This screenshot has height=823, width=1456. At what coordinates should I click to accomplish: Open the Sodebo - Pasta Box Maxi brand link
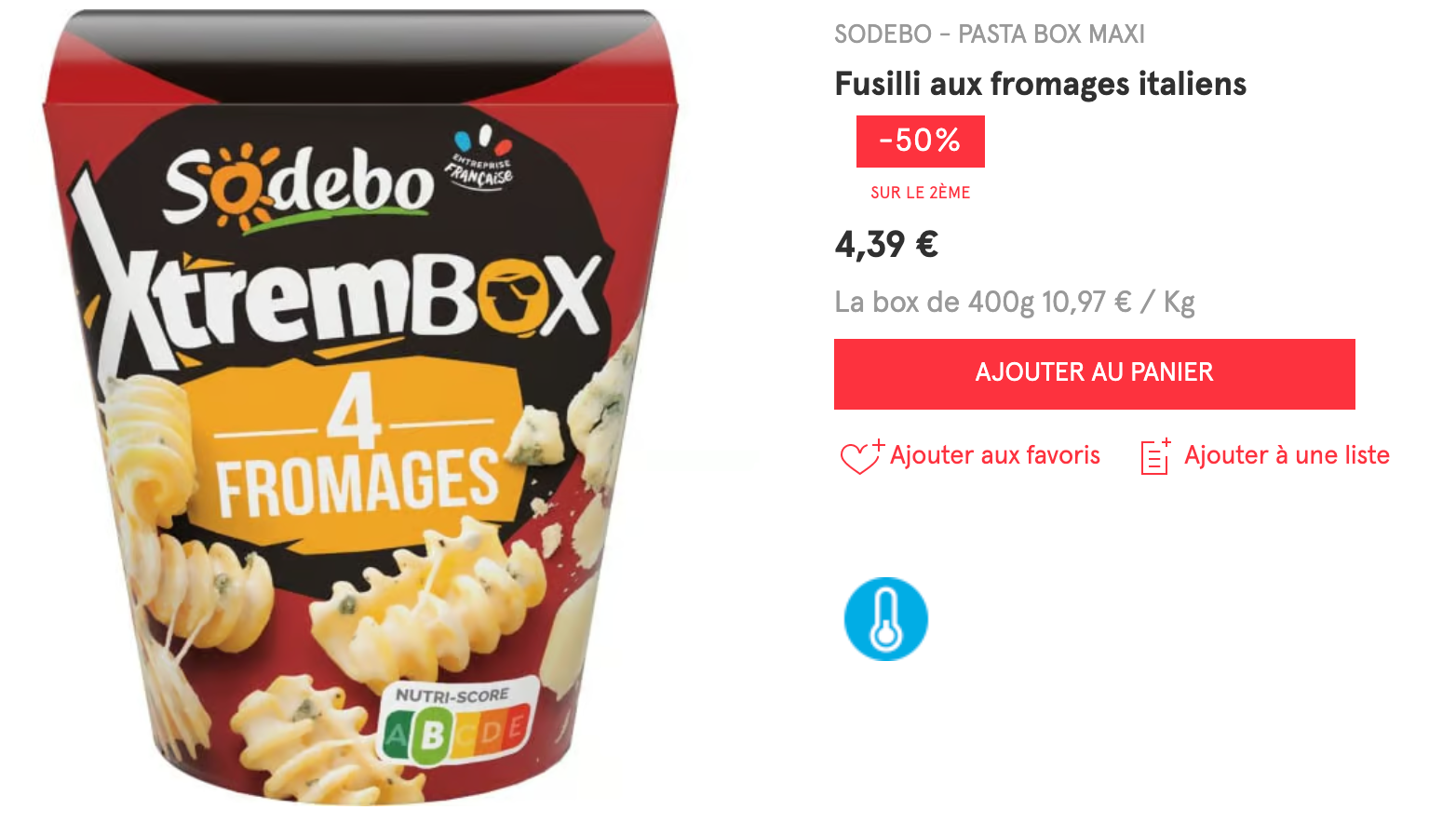[990, 34]
